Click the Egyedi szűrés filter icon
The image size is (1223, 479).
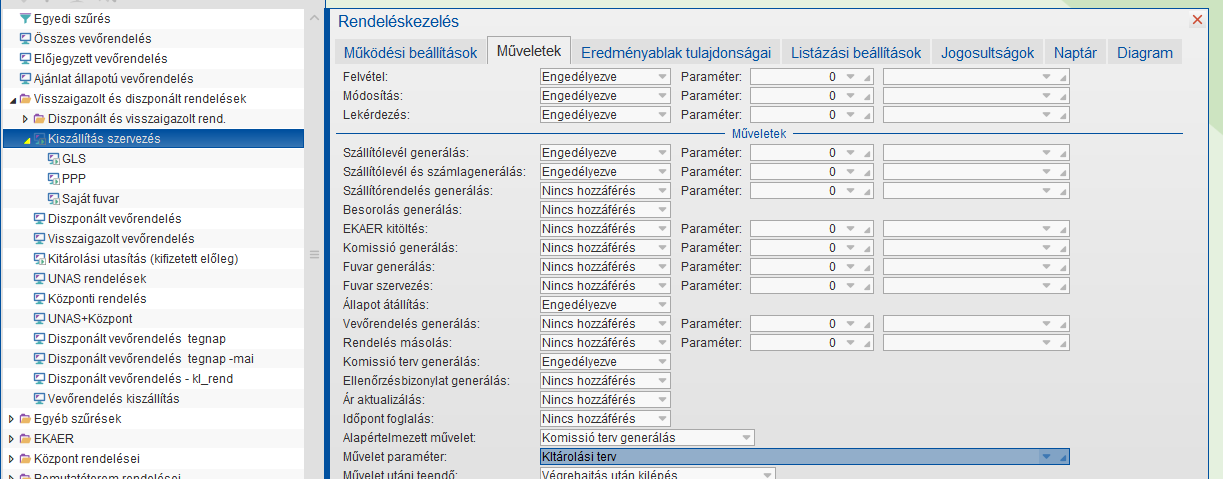click(x=25, y=18)
